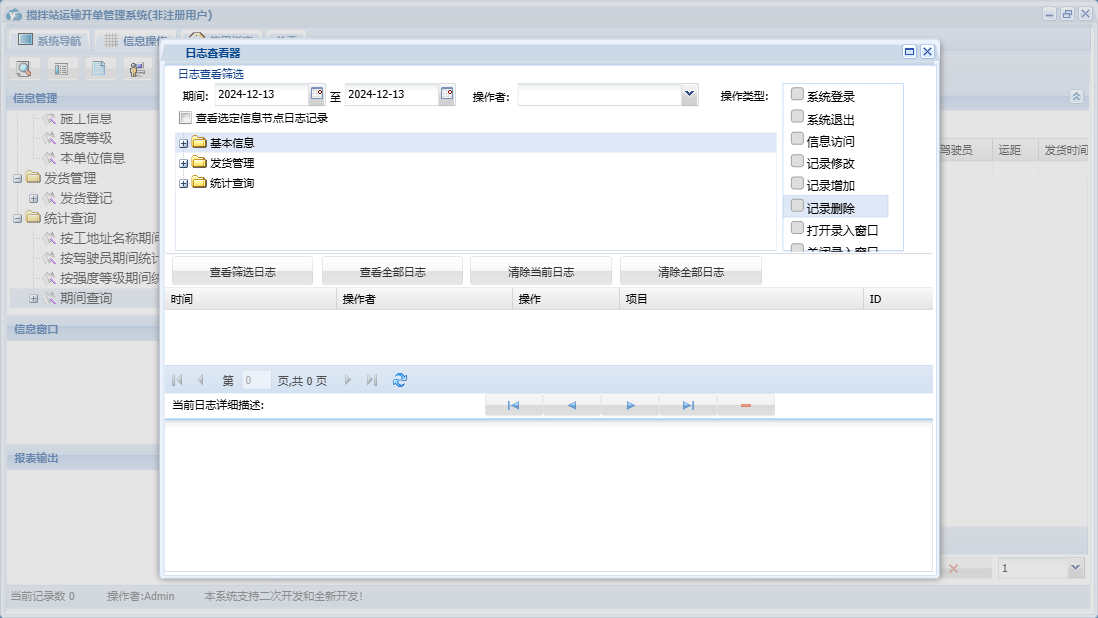Check the 打开录入窗口 checkbox
Image resolution: width=1098 pixels, height=618 pixels.
(x=797, y=228)
